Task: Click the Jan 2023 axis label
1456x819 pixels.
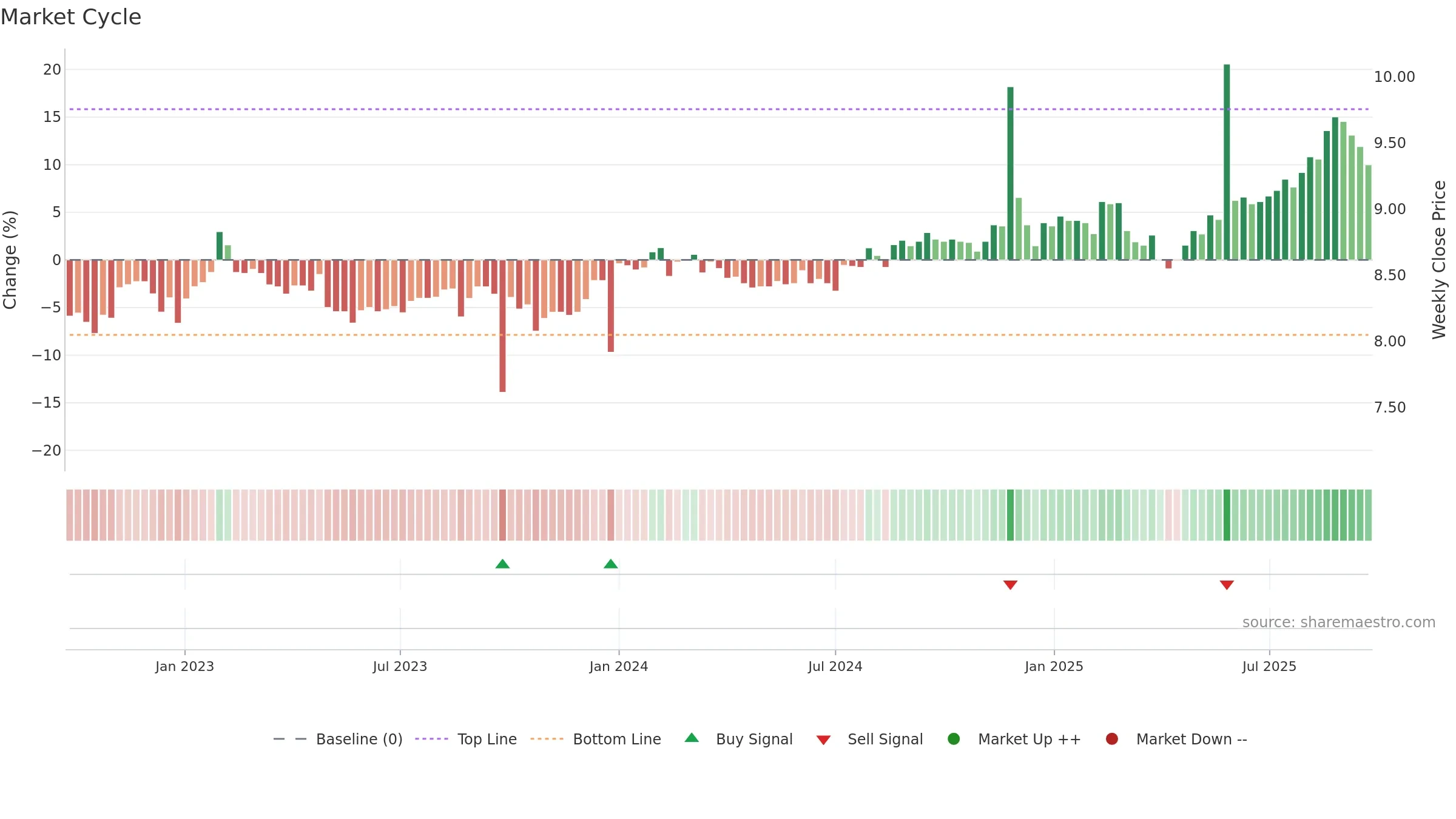Action: 184,666
